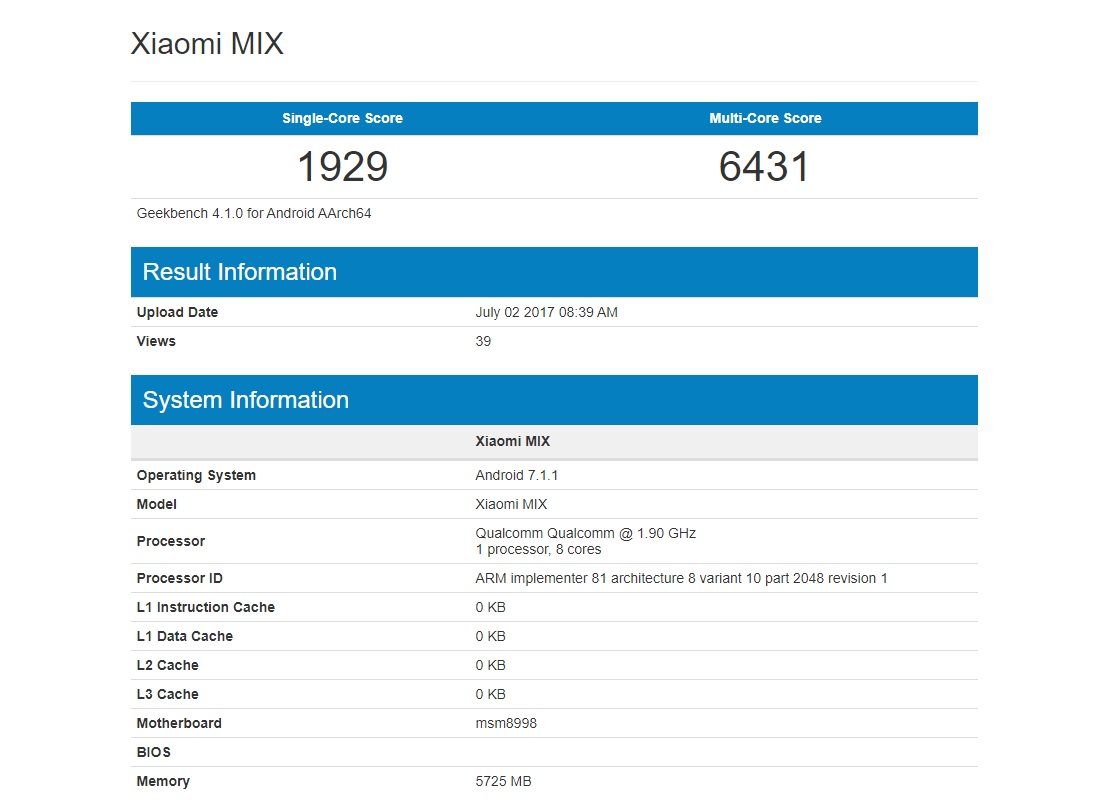Select the Operating System label
This screenshot has height=812, width=1114.
click(196, 476)
